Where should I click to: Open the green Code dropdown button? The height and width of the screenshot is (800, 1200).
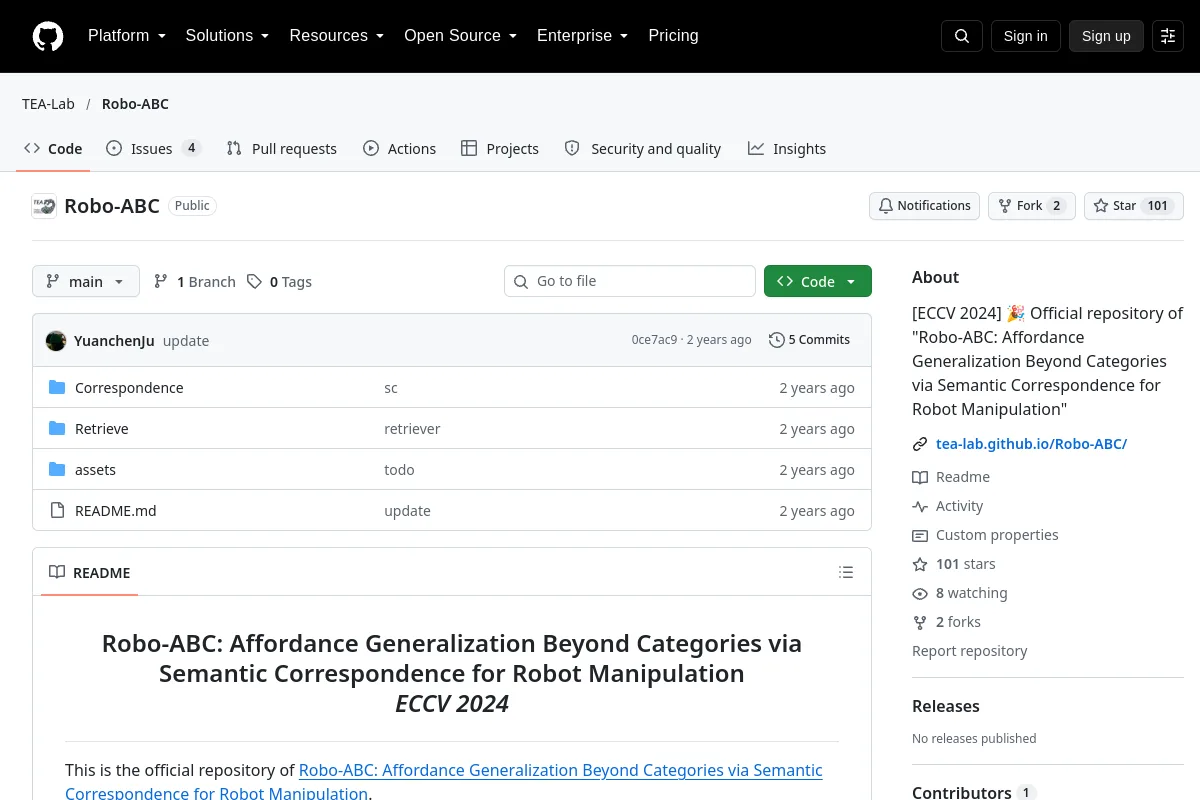click(818, 282)
